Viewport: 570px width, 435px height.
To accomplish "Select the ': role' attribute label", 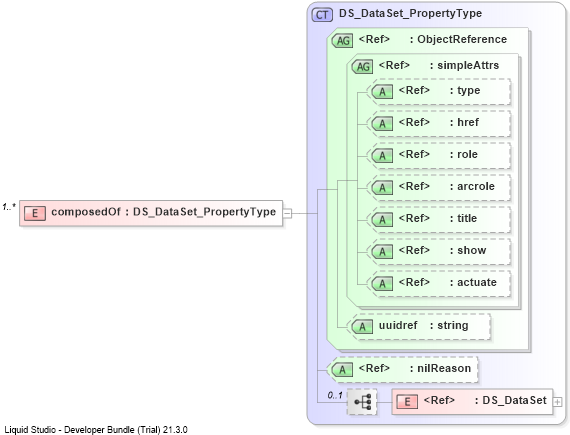I will (x=463, y=154).
